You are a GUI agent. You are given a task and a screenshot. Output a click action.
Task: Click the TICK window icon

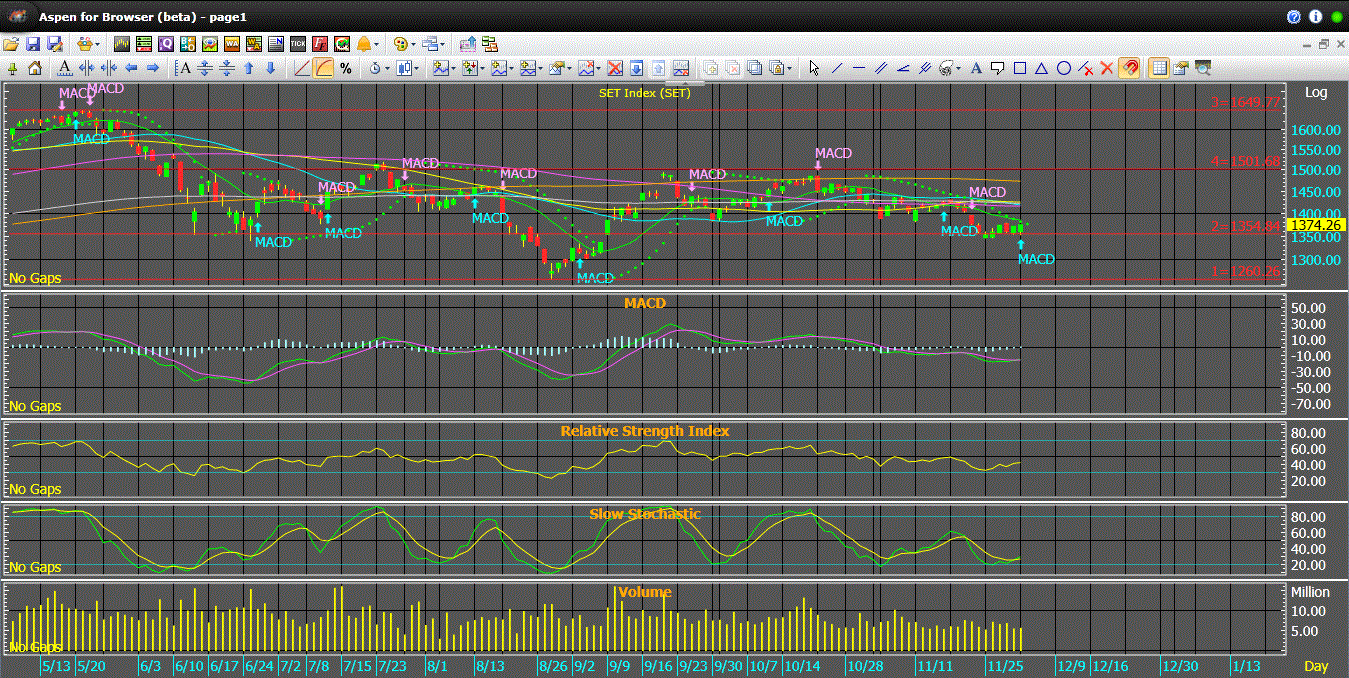[298, 44]
